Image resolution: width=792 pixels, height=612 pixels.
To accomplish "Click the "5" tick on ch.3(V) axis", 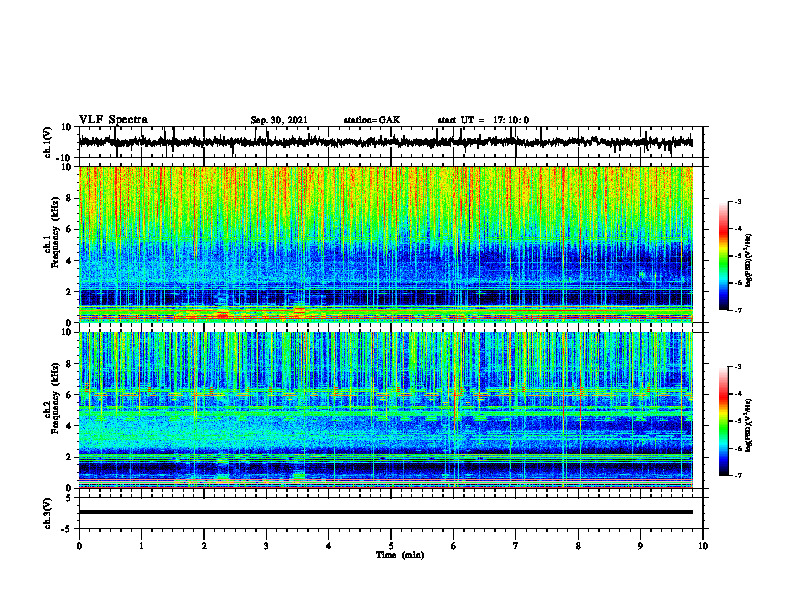I will point(70,497).
